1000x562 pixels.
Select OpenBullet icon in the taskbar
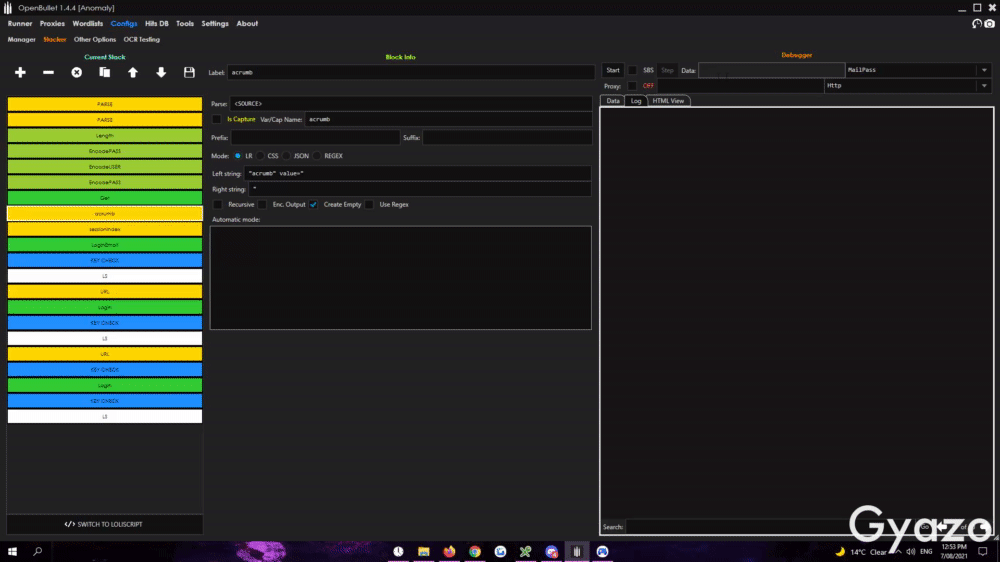click(577, 552)
